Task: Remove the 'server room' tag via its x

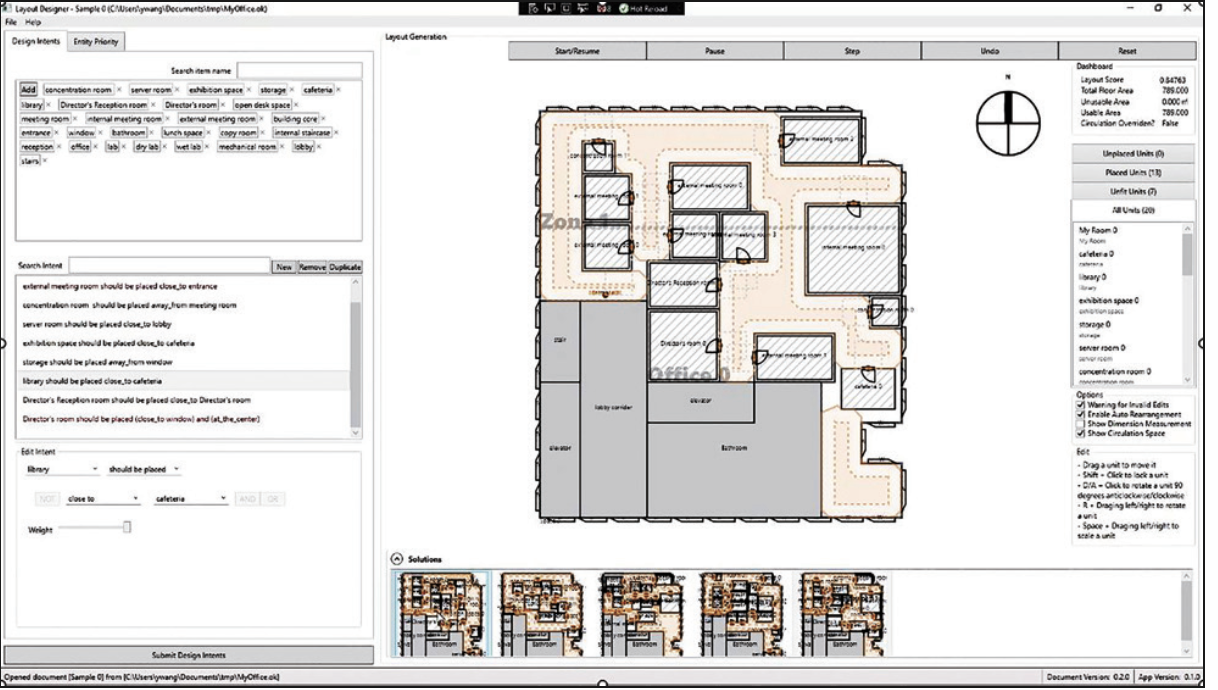Action: coord(179,90)
